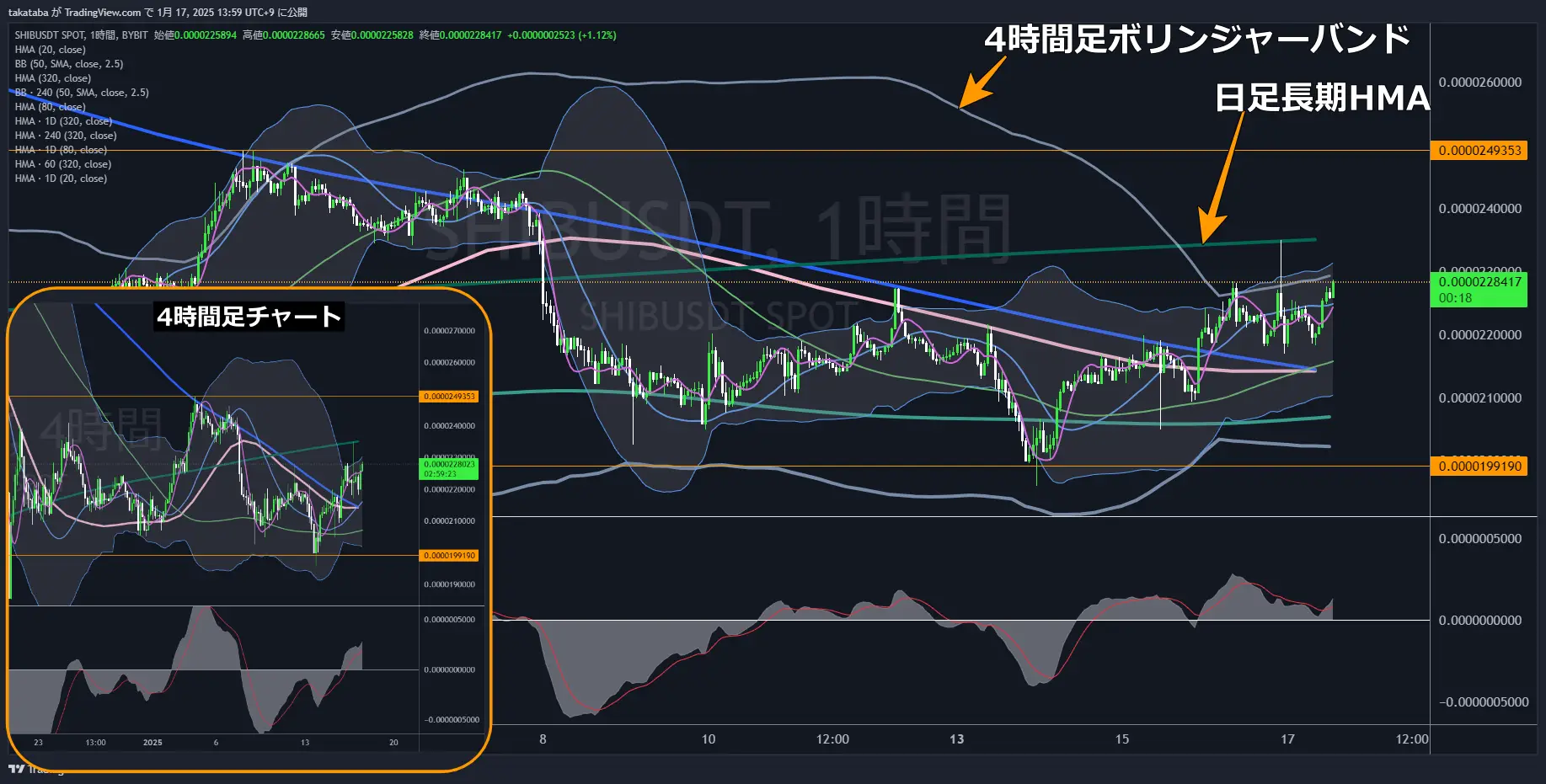The image size is (1546, 784).
Task: Select the BB (50, SMA, close, 2.5) indicator row
Action: coord(69,64)
